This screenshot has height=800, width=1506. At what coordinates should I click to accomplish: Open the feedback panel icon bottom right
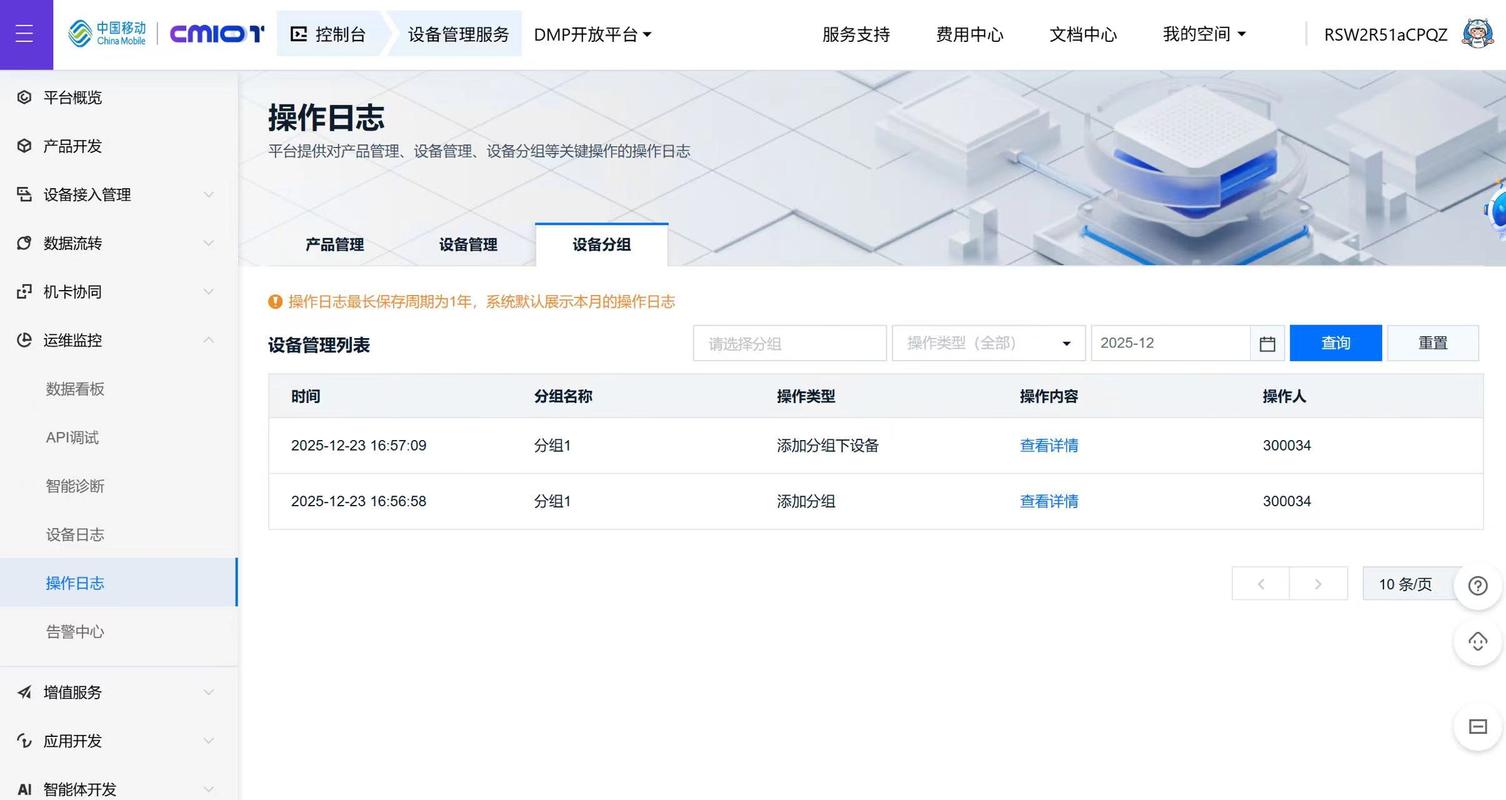[1477, 727]
